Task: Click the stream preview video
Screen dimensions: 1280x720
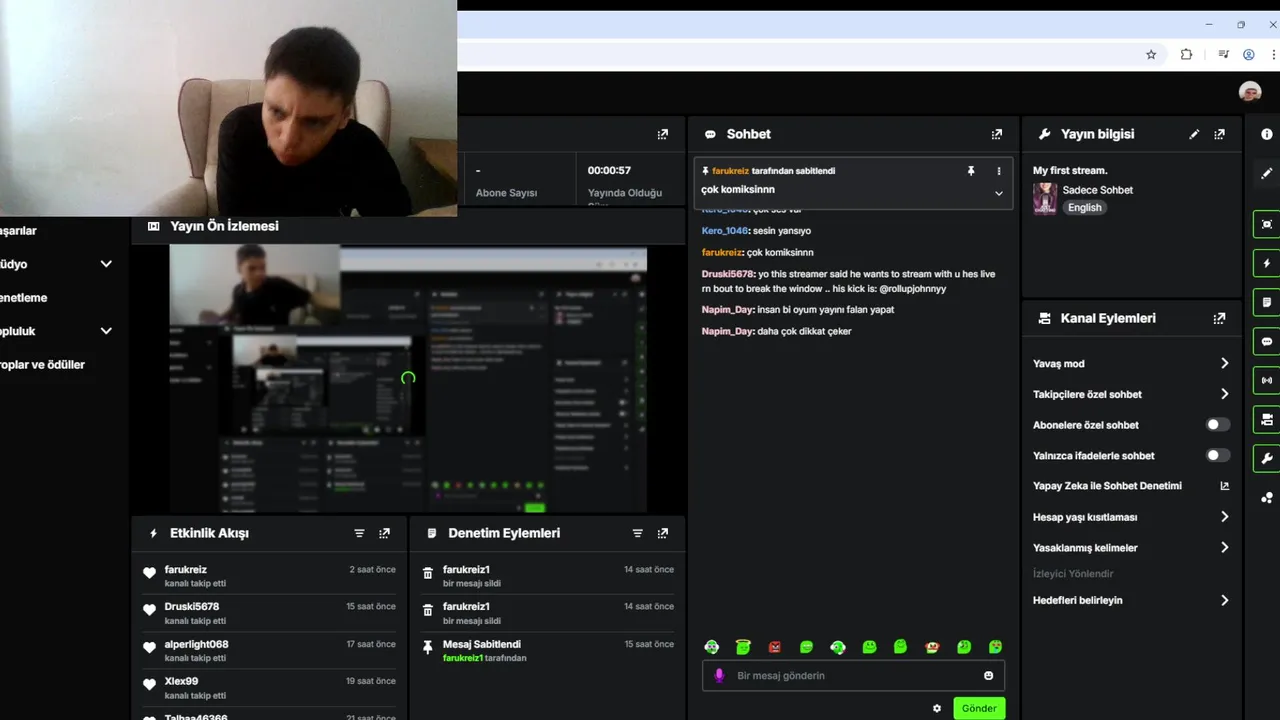Action: click(408, 379)
